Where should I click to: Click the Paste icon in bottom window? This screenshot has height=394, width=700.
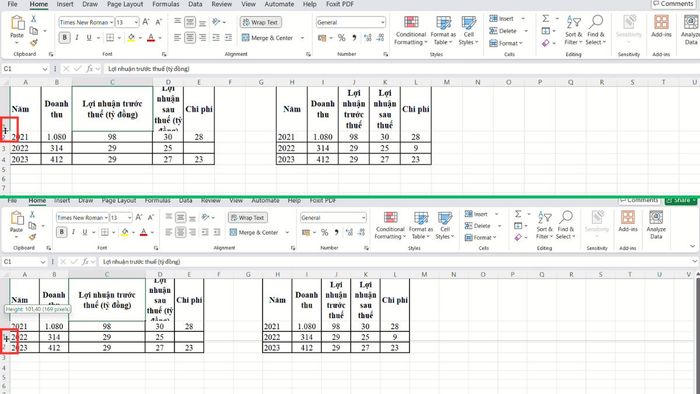pos(17,218)
